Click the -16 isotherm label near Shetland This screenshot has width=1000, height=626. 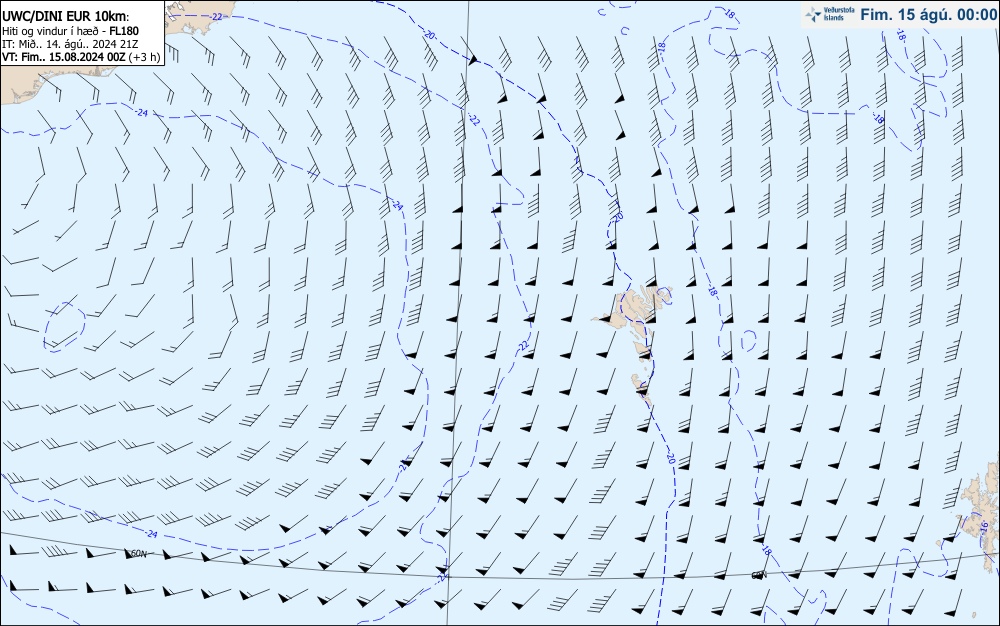(x=984, y=527)
